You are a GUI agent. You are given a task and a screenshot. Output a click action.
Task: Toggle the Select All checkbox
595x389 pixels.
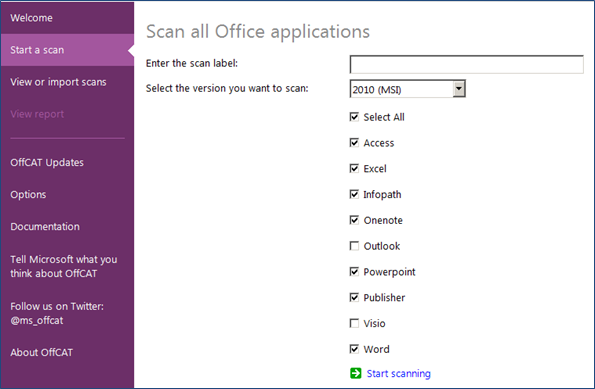click(354, 117)
